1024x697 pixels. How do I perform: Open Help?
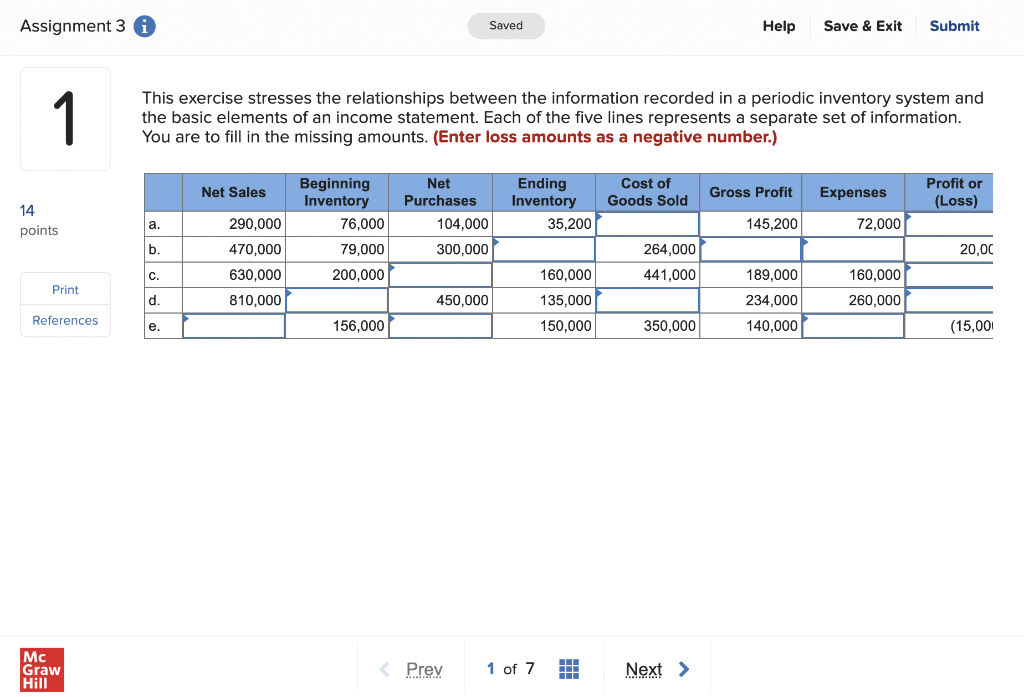click(779, 26)
